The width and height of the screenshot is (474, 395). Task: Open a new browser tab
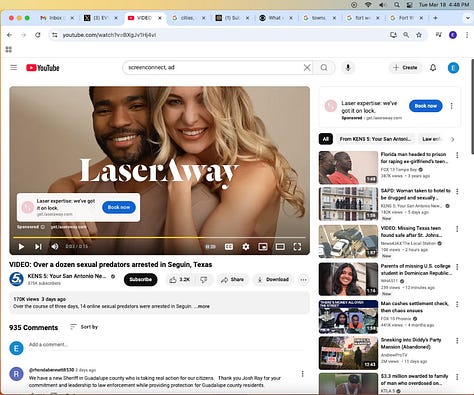click(435, 18)
